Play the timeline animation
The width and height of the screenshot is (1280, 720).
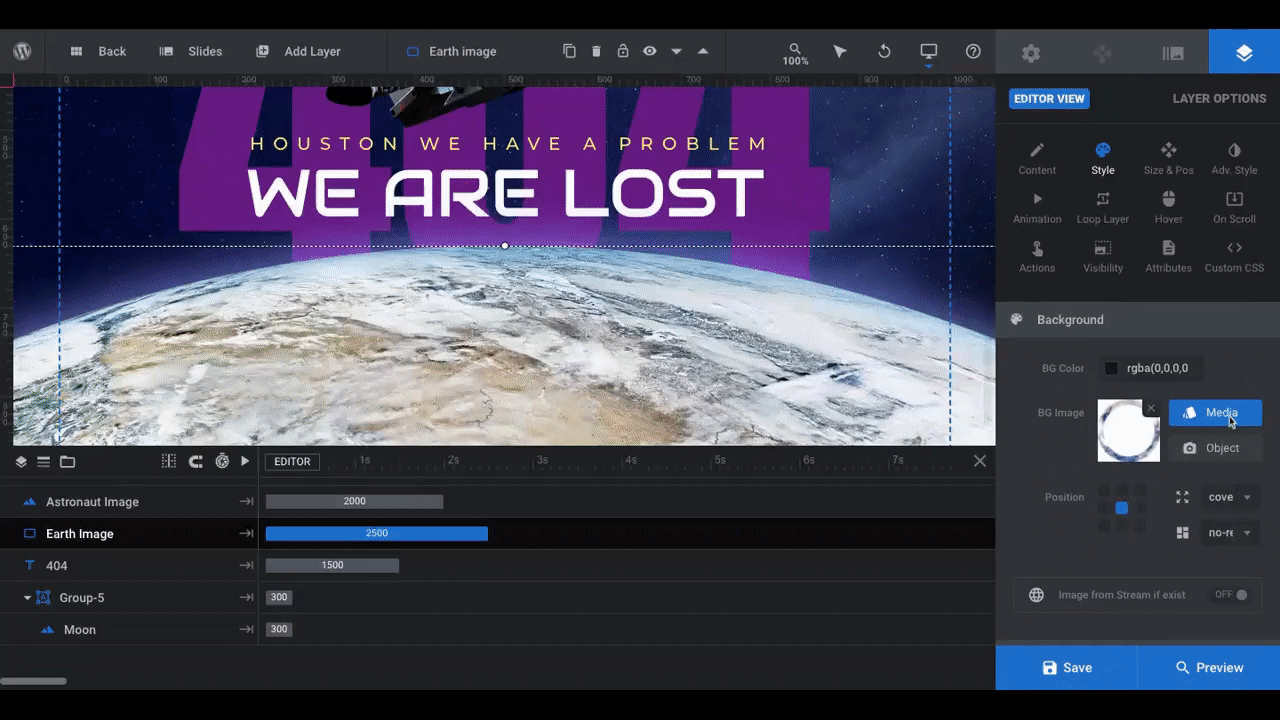[245, 461]
